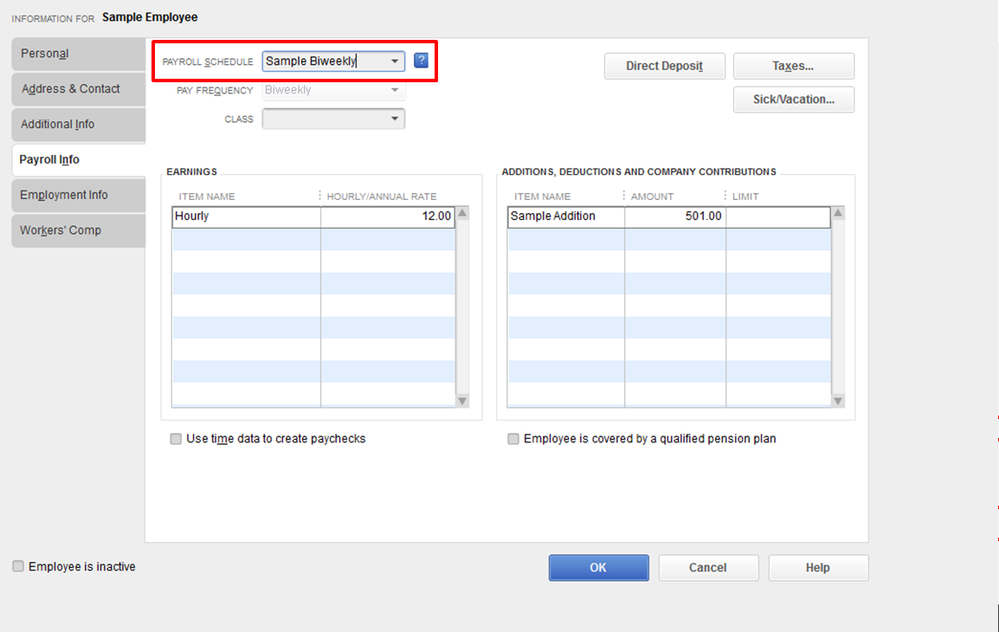The height and width of the screenshot is (632, 999).
Task: Click the Amount column header
Action: click(652, 196)
